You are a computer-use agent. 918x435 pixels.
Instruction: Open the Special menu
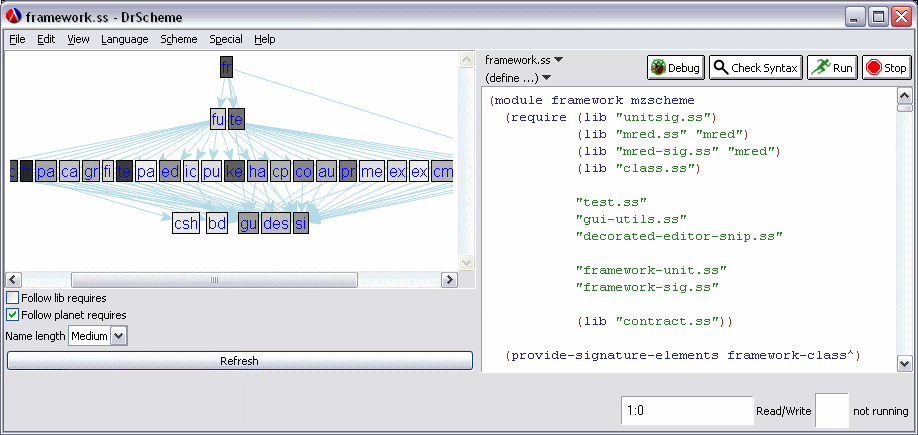coord(226,39)
